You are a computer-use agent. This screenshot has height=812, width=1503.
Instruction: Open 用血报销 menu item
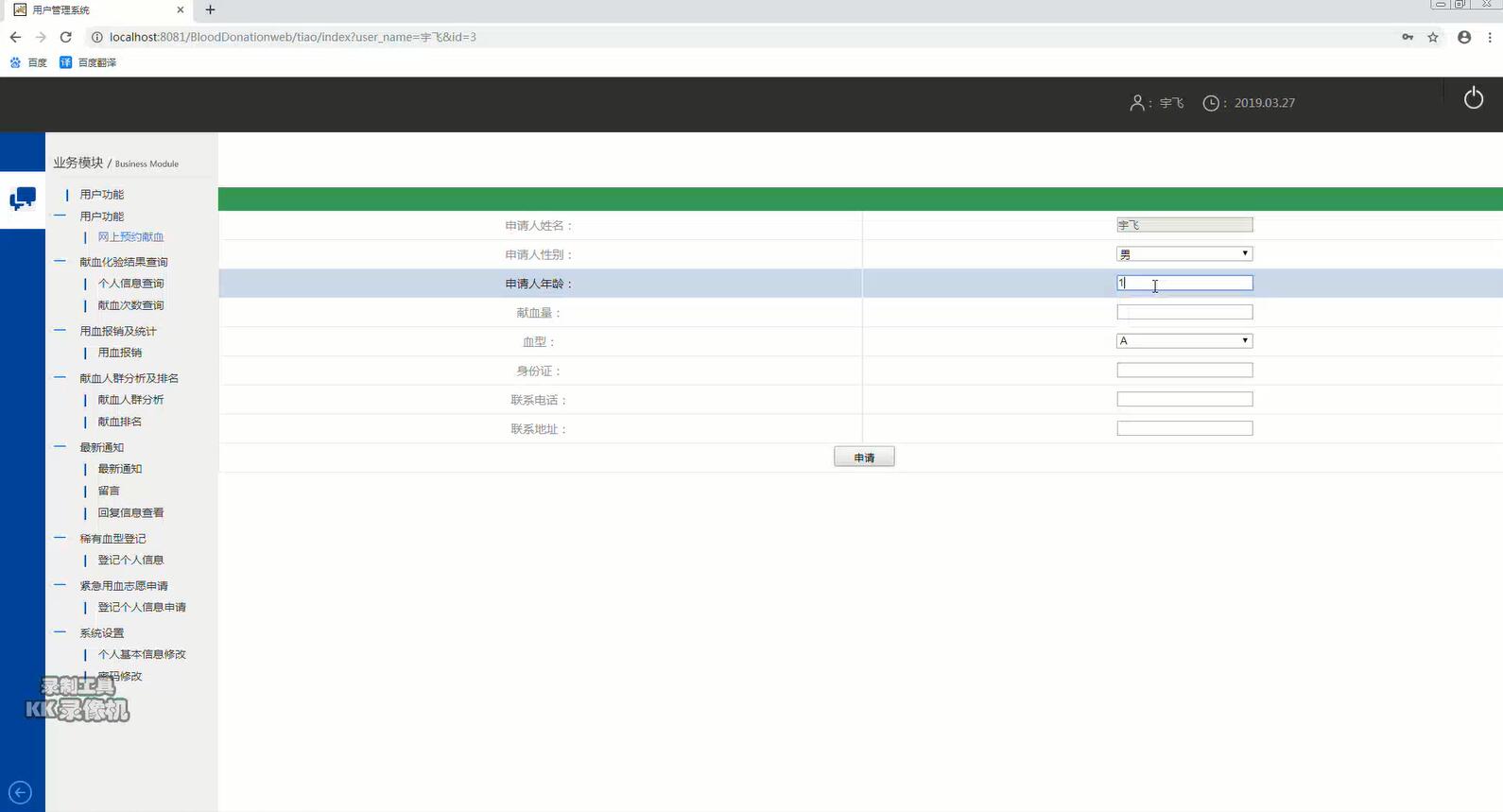click(x=120, y=353)
